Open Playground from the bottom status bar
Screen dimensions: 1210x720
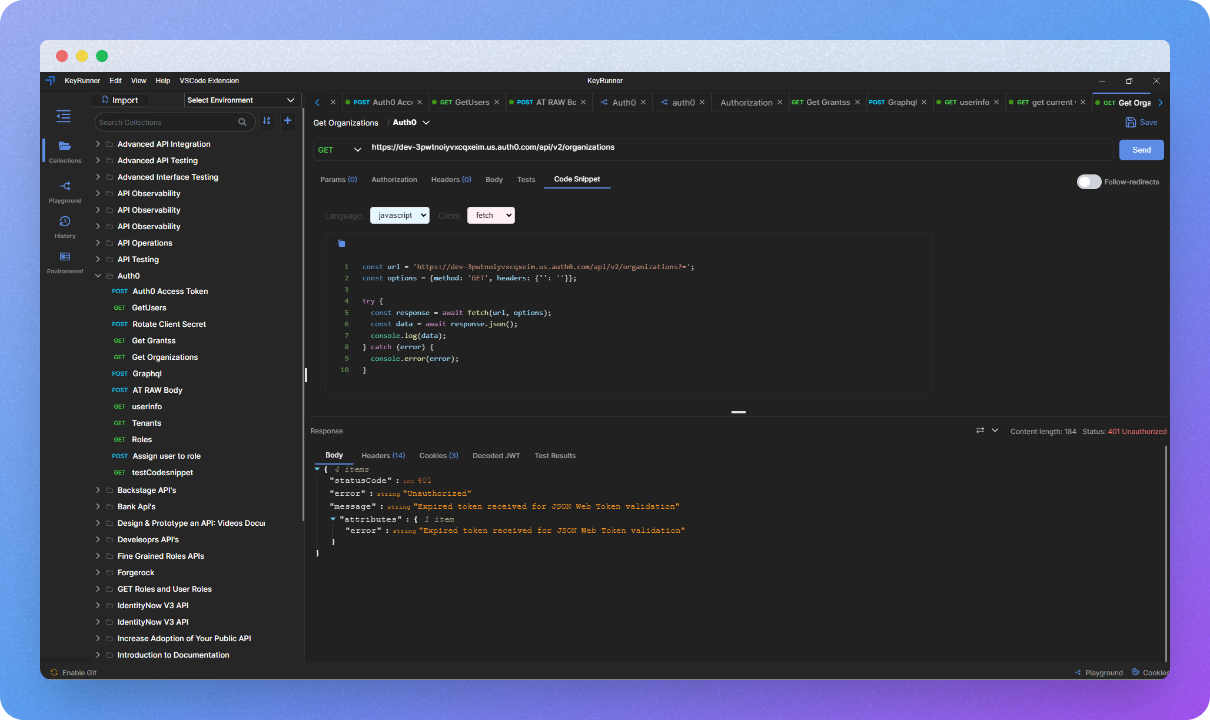tap(1098, 672)
